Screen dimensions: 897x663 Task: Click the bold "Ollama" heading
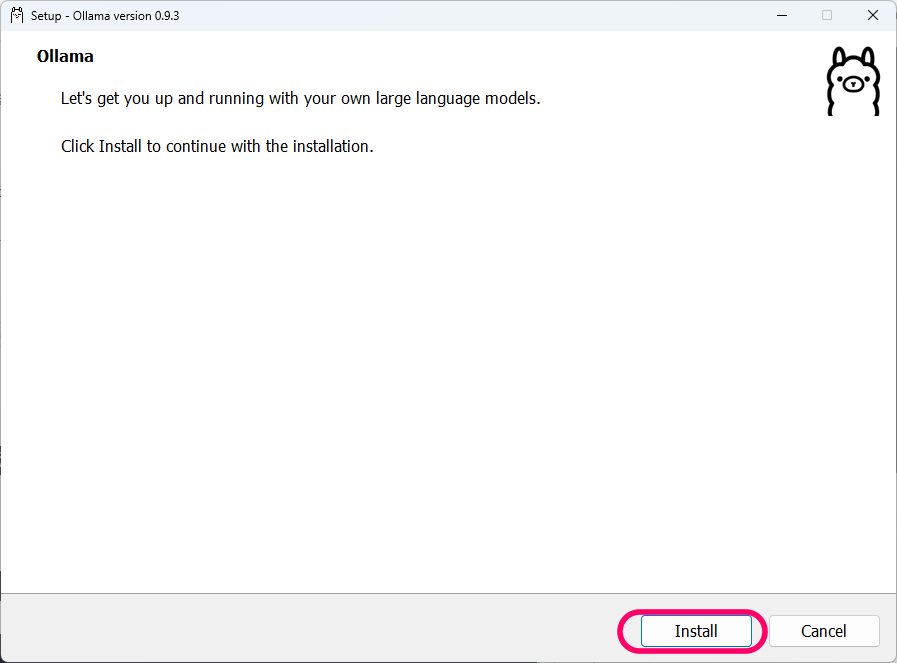point(65,56)
